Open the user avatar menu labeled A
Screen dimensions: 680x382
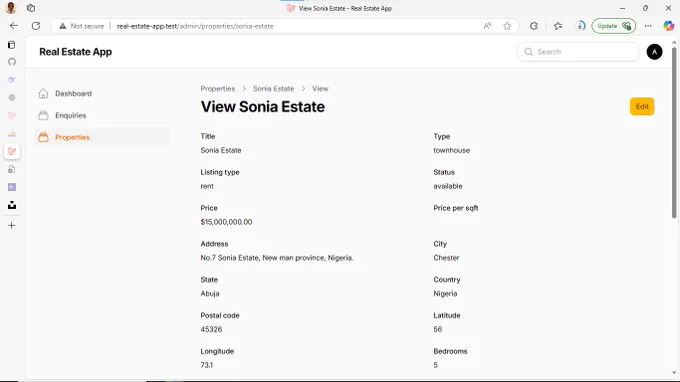click(654, 52)
